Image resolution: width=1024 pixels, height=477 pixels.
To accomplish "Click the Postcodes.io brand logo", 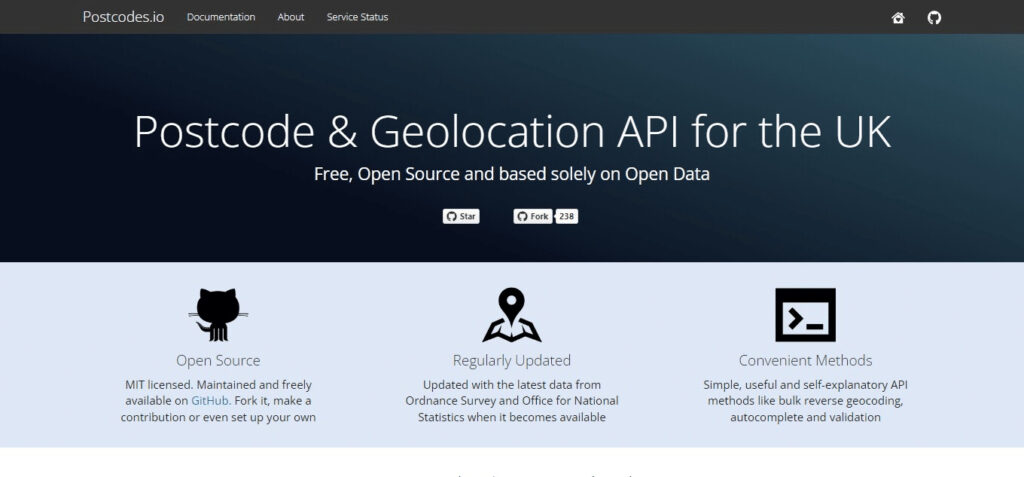I will pyautogui.click(x=123, y=17).
